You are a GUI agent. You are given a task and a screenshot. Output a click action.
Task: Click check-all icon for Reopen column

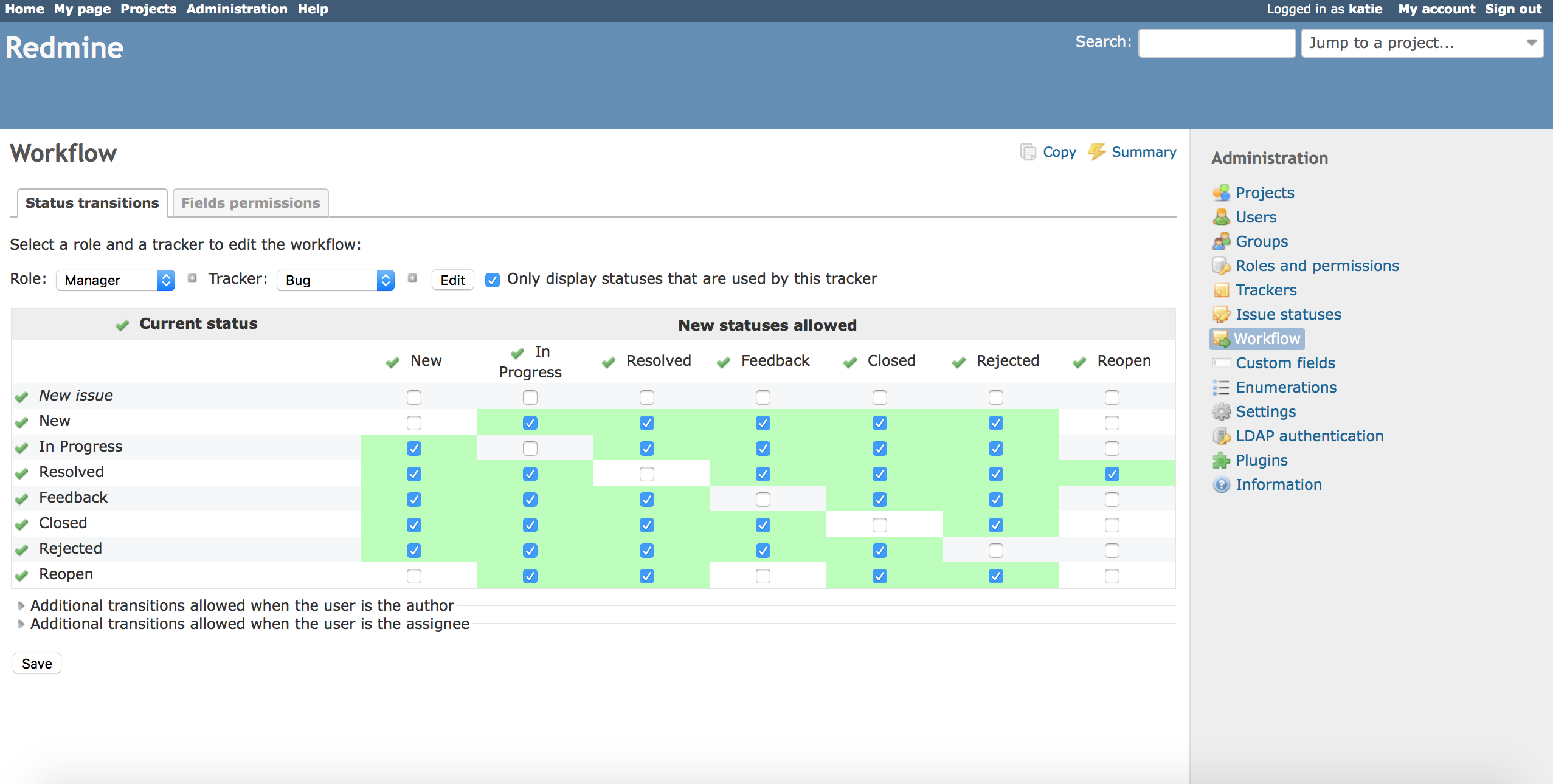1079,362
